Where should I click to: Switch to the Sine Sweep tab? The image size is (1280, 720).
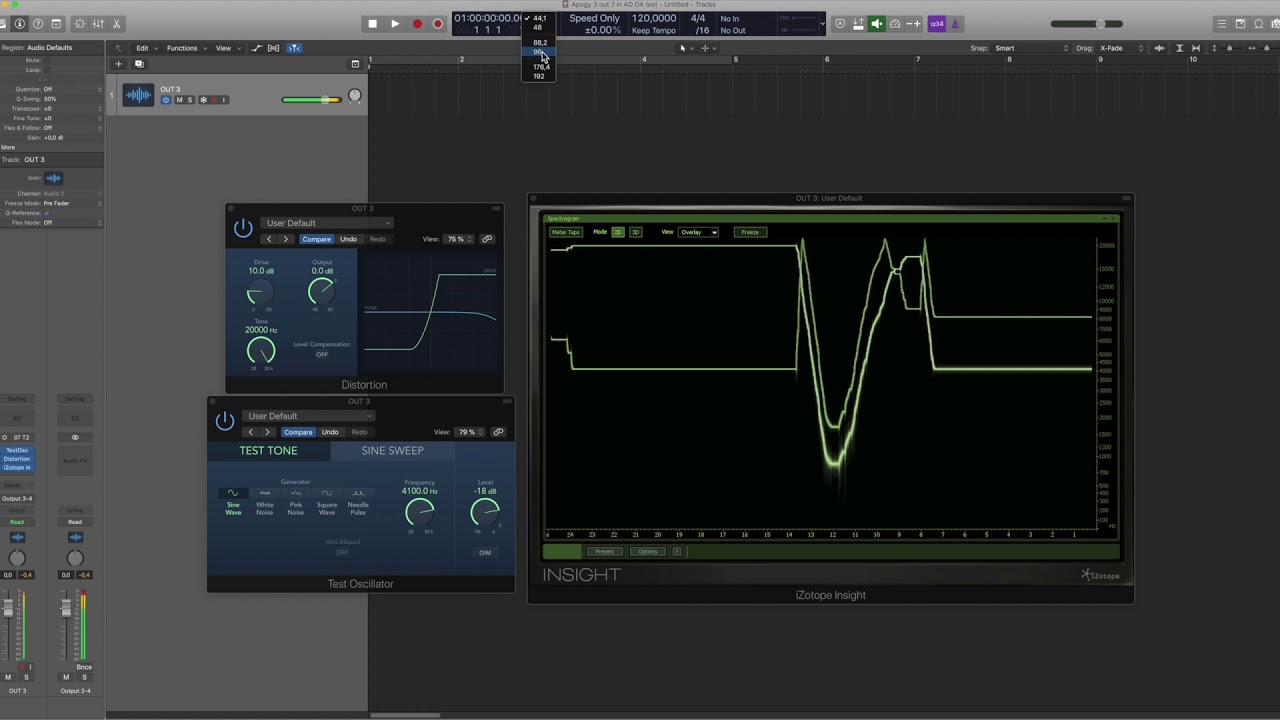[392, 451]
